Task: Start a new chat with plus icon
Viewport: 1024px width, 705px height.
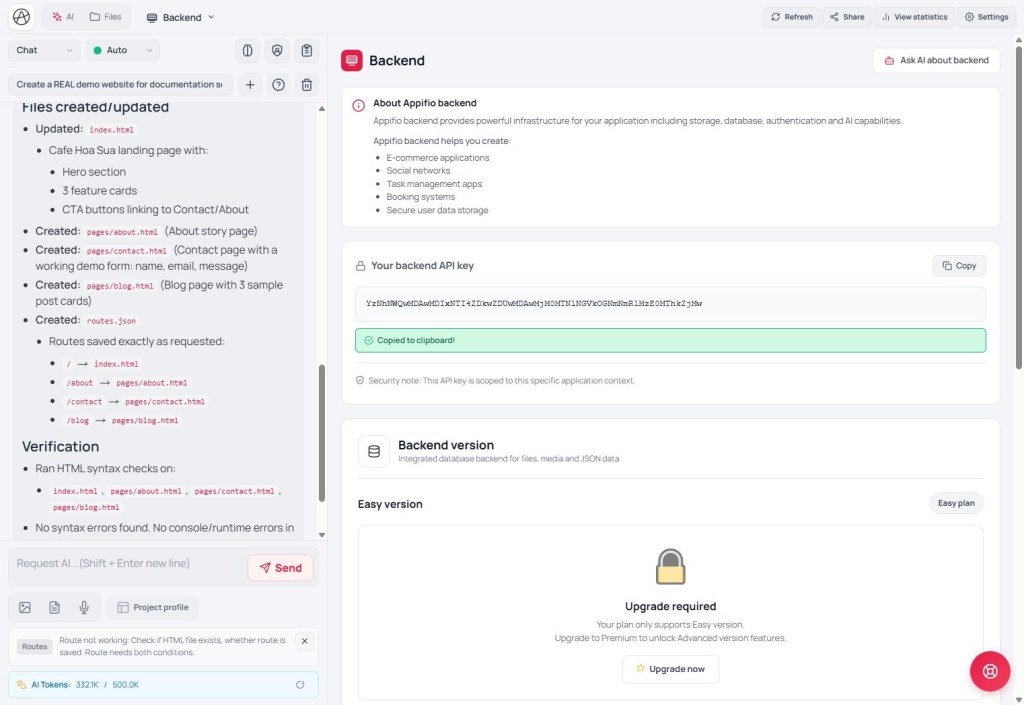Action: point(249,85)
